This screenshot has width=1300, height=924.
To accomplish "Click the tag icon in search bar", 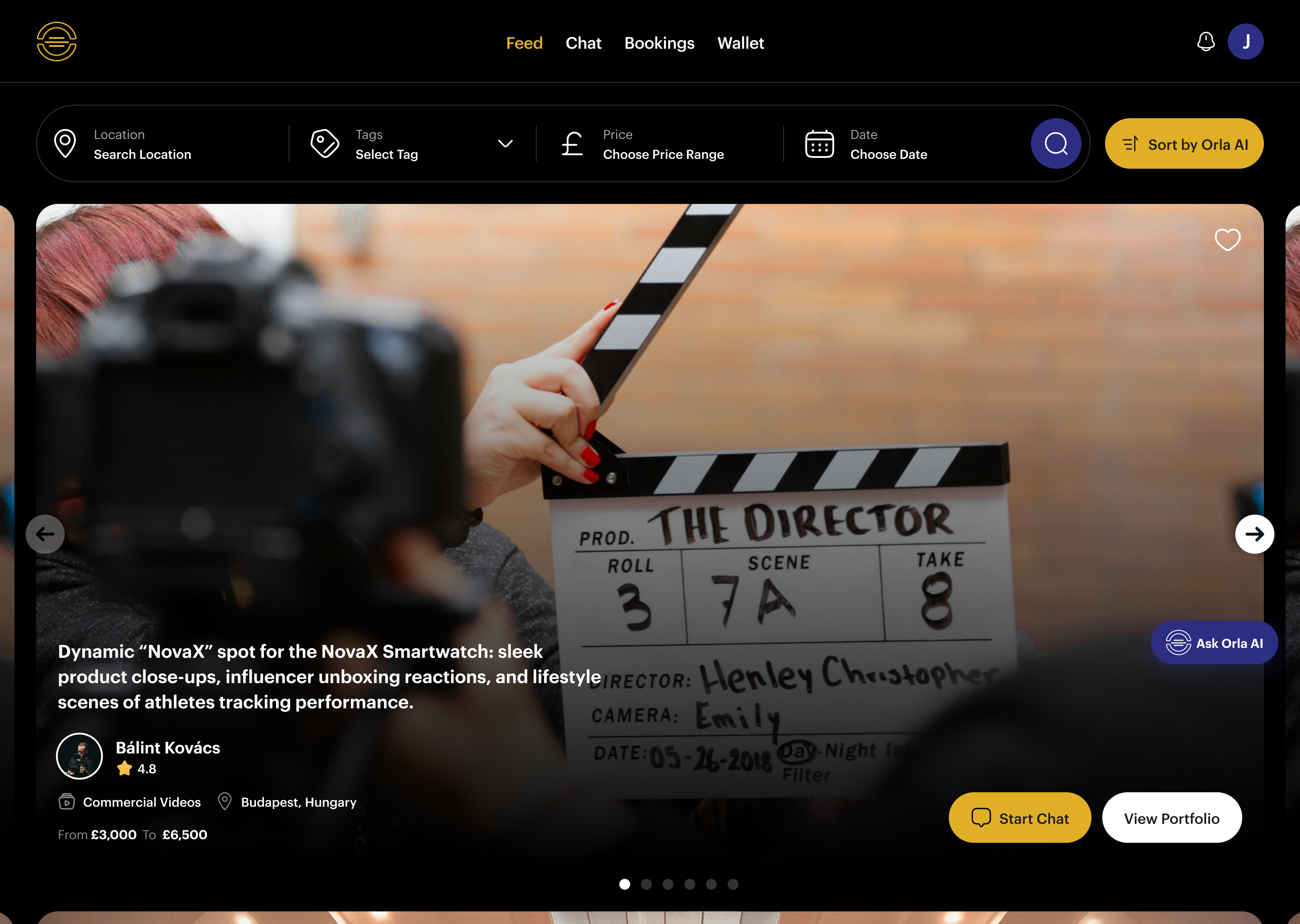I will pyautogui.click(x=324, y=143).
